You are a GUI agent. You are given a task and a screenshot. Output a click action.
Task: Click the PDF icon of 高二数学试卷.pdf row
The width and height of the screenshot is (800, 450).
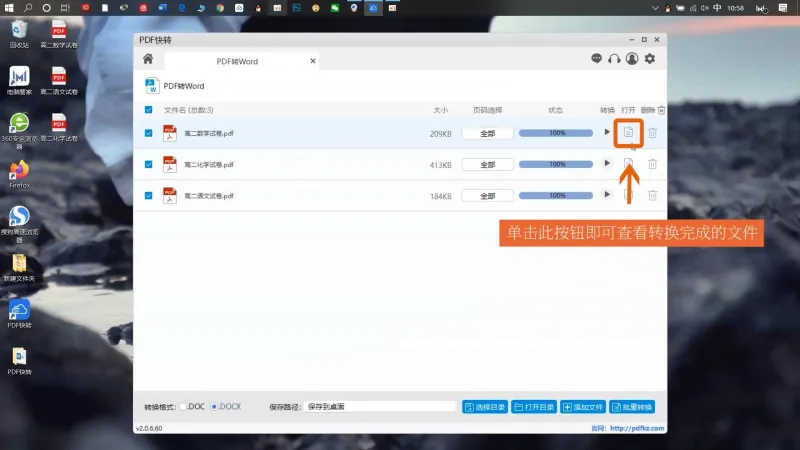169,133
